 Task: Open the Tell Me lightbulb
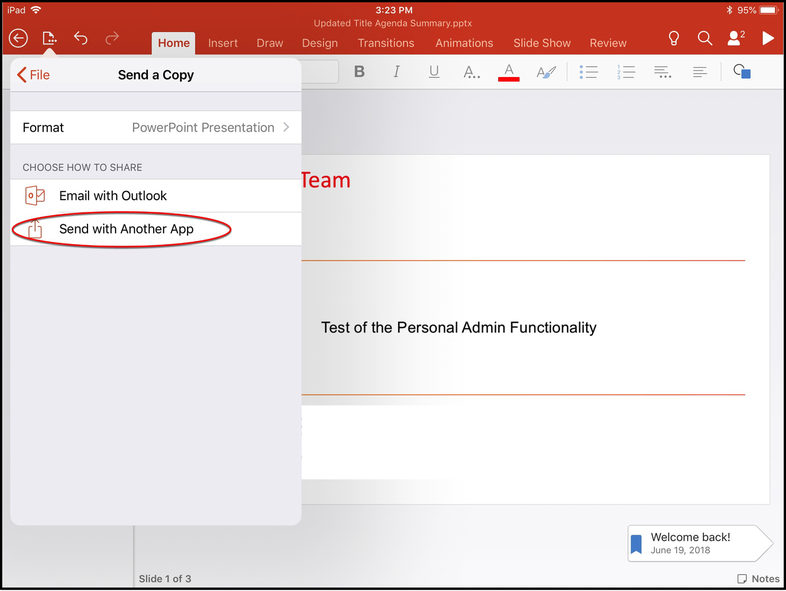[674, 39]
